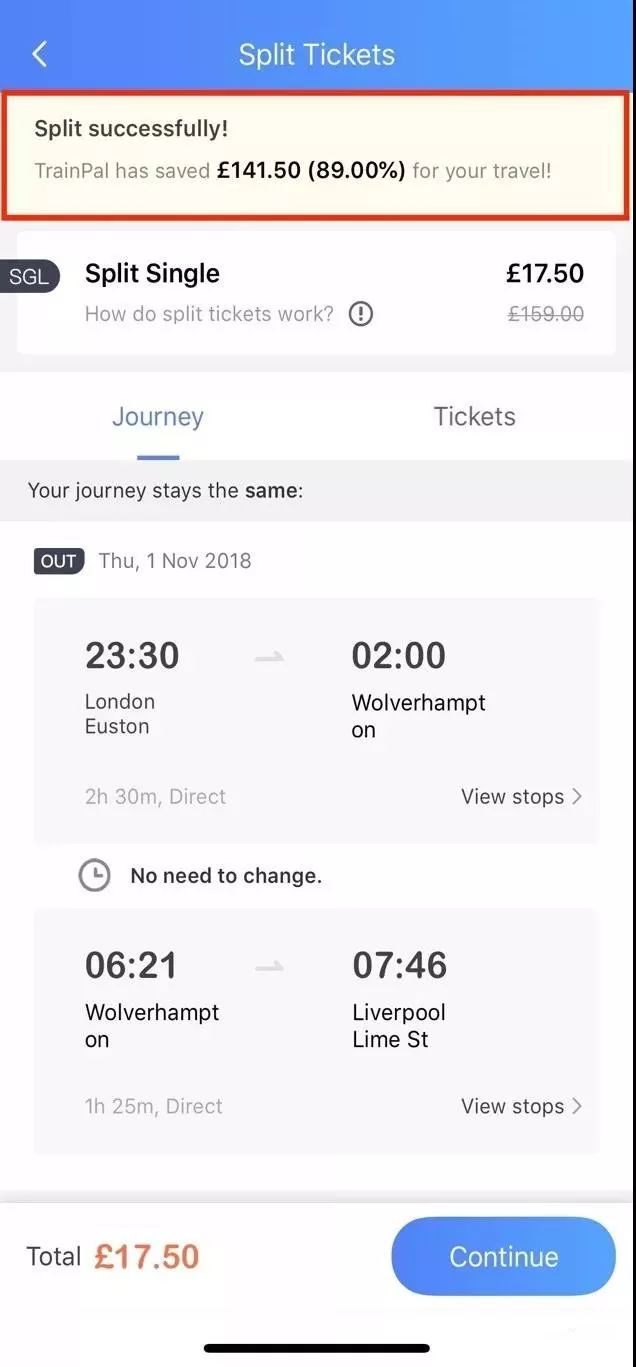
Task: Tap the info icon beside split tickets question
Action: (x=361, y=314)
